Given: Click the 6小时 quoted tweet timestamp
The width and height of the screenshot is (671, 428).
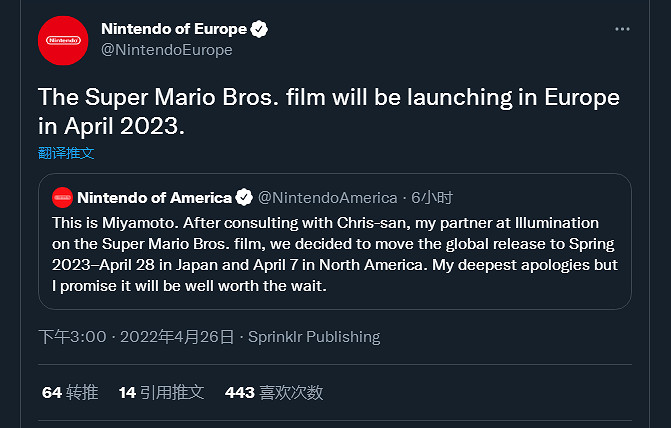Looking at the screenshot, I should [432, 197].
